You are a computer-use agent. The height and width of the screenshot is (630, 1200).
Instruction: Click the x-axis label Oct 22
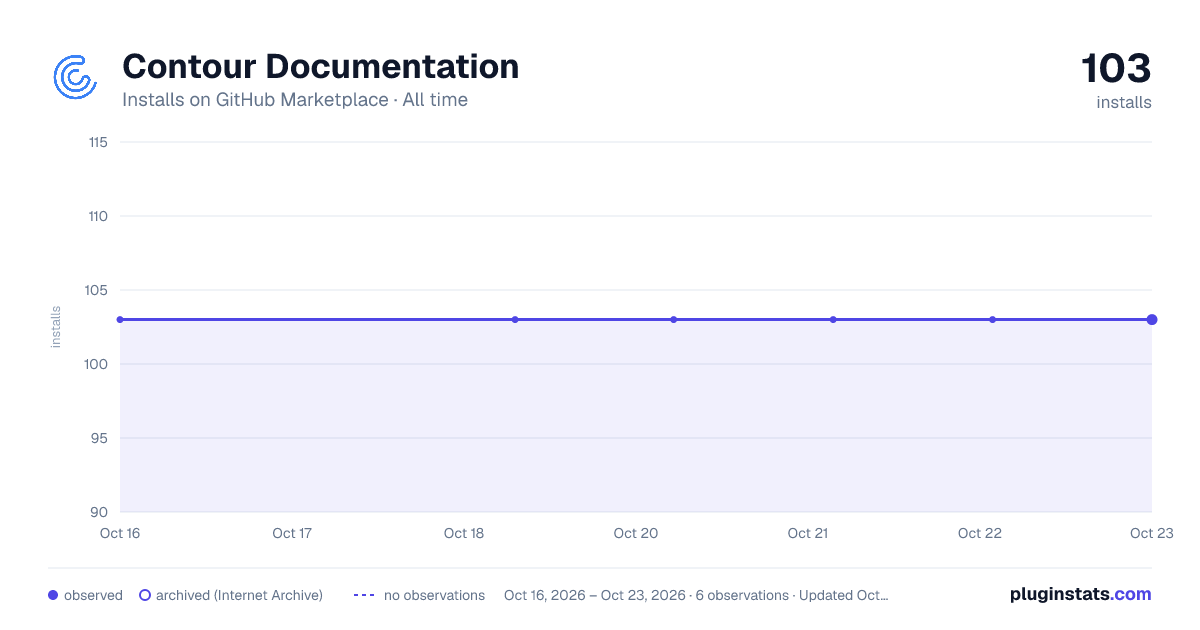(980, 533)
